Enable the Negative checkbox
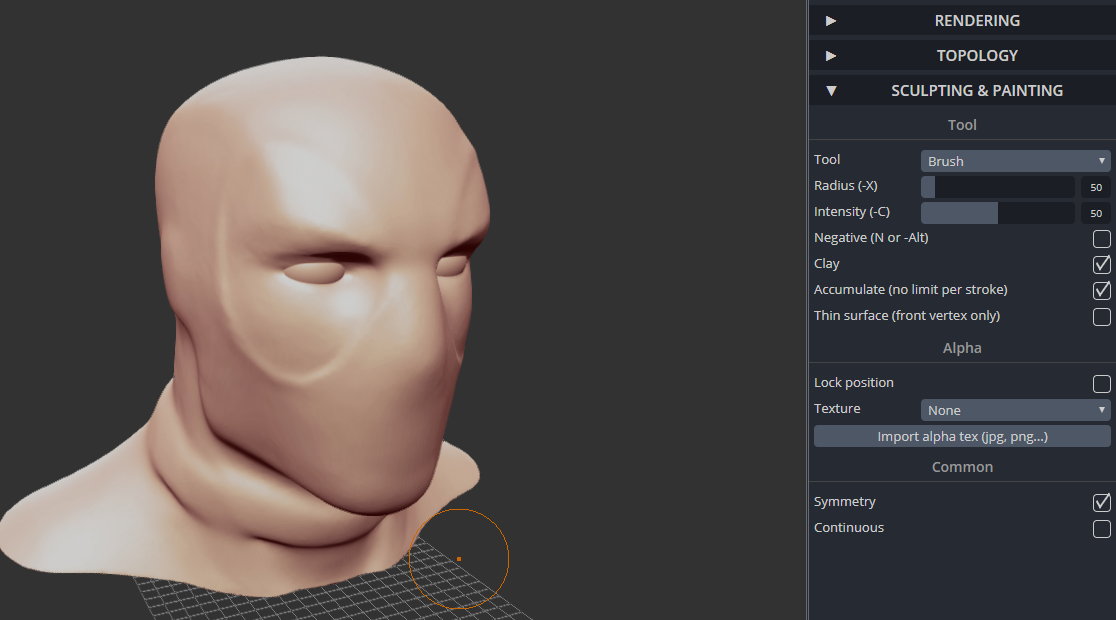 1101,238
